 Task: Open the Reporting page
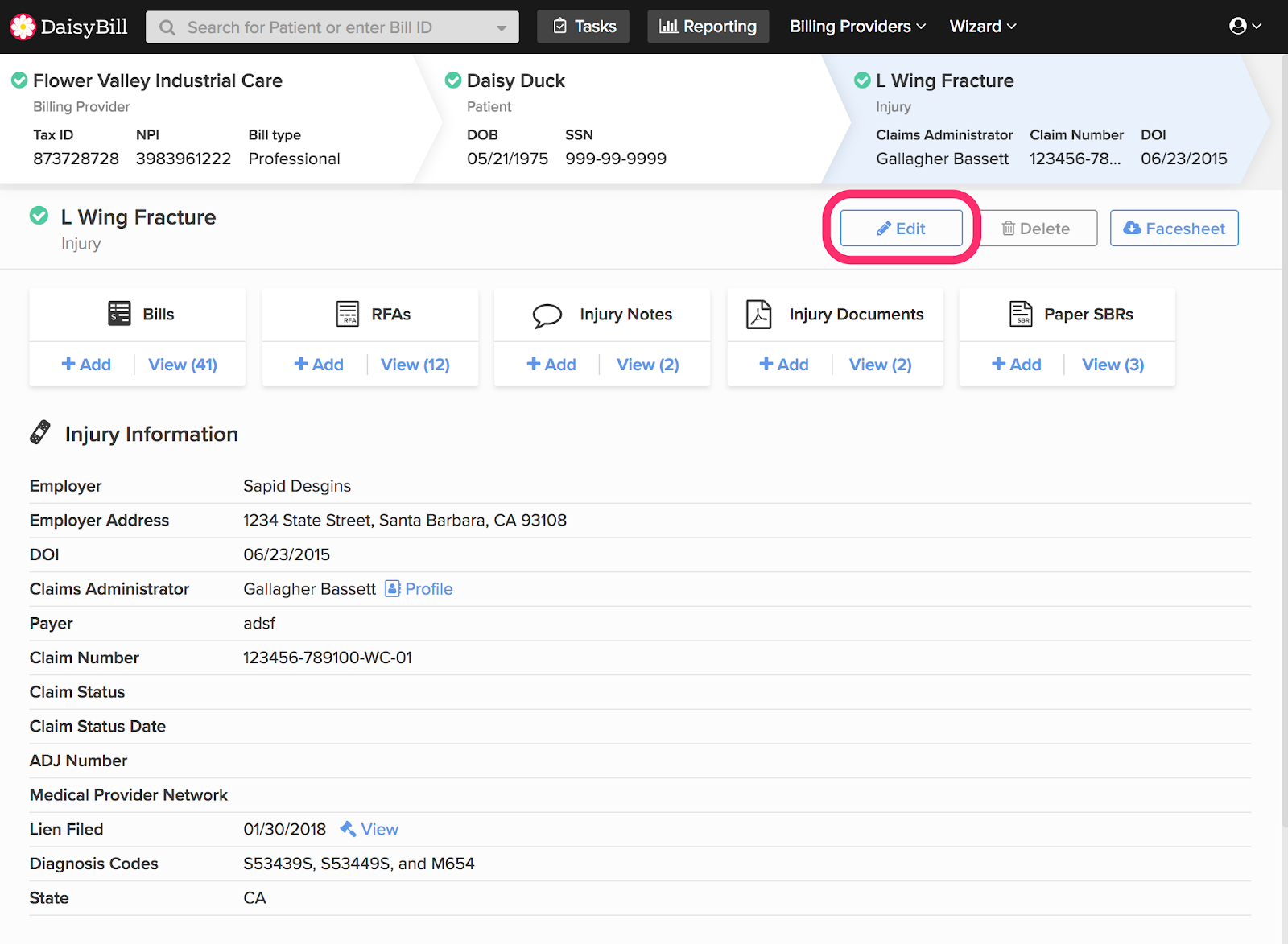point(708,27)
